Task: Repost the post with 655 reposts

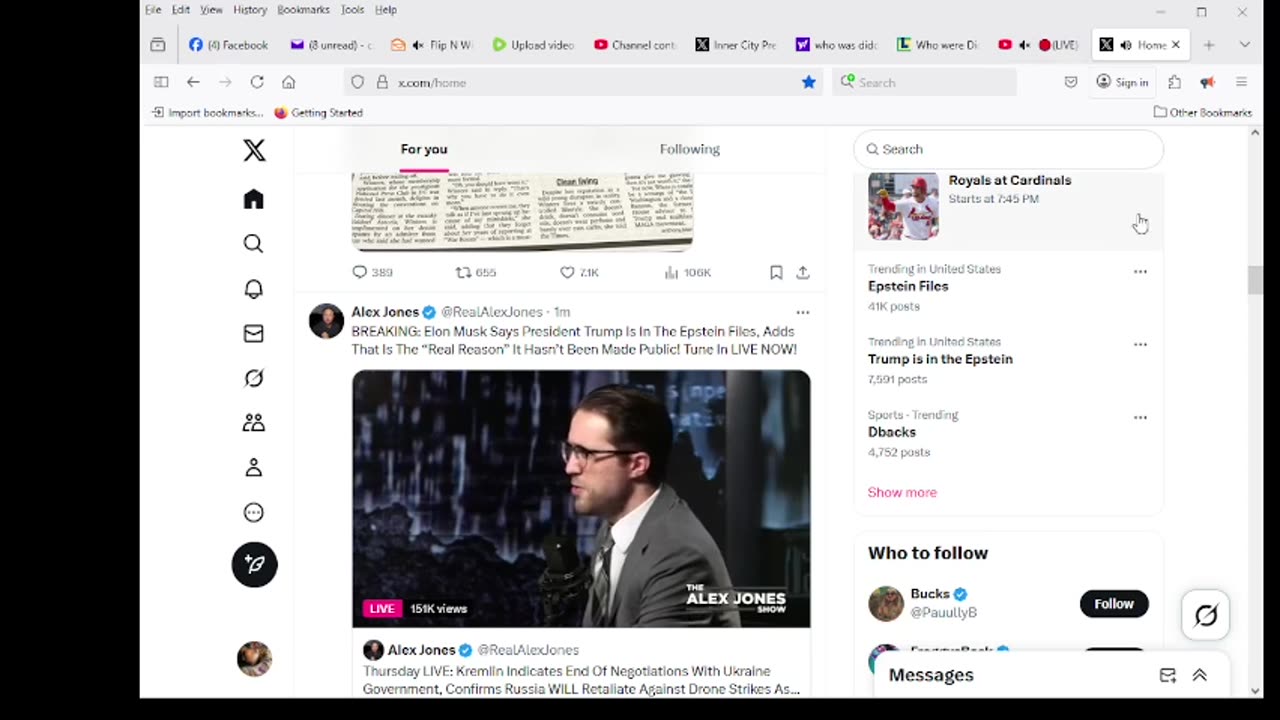Action: click(x=476, y=272)
